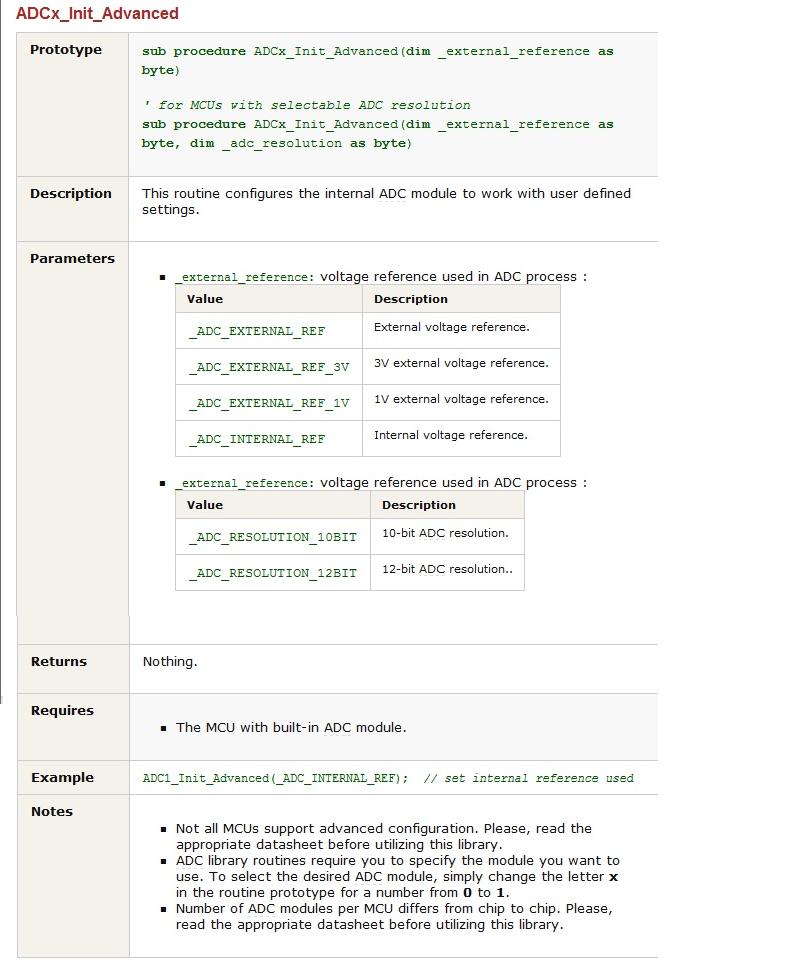Click the Requires row label
This screenshot has height=977, width=785.
coord(62,711)
